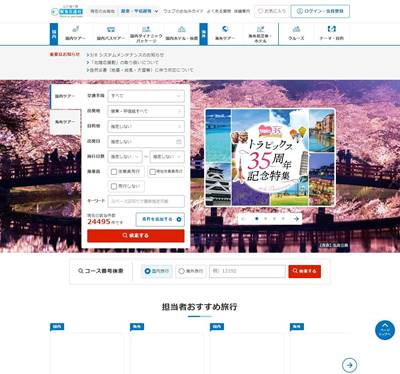
Task: Open the calendar icon in departure date field
Action: click(179, 142)
